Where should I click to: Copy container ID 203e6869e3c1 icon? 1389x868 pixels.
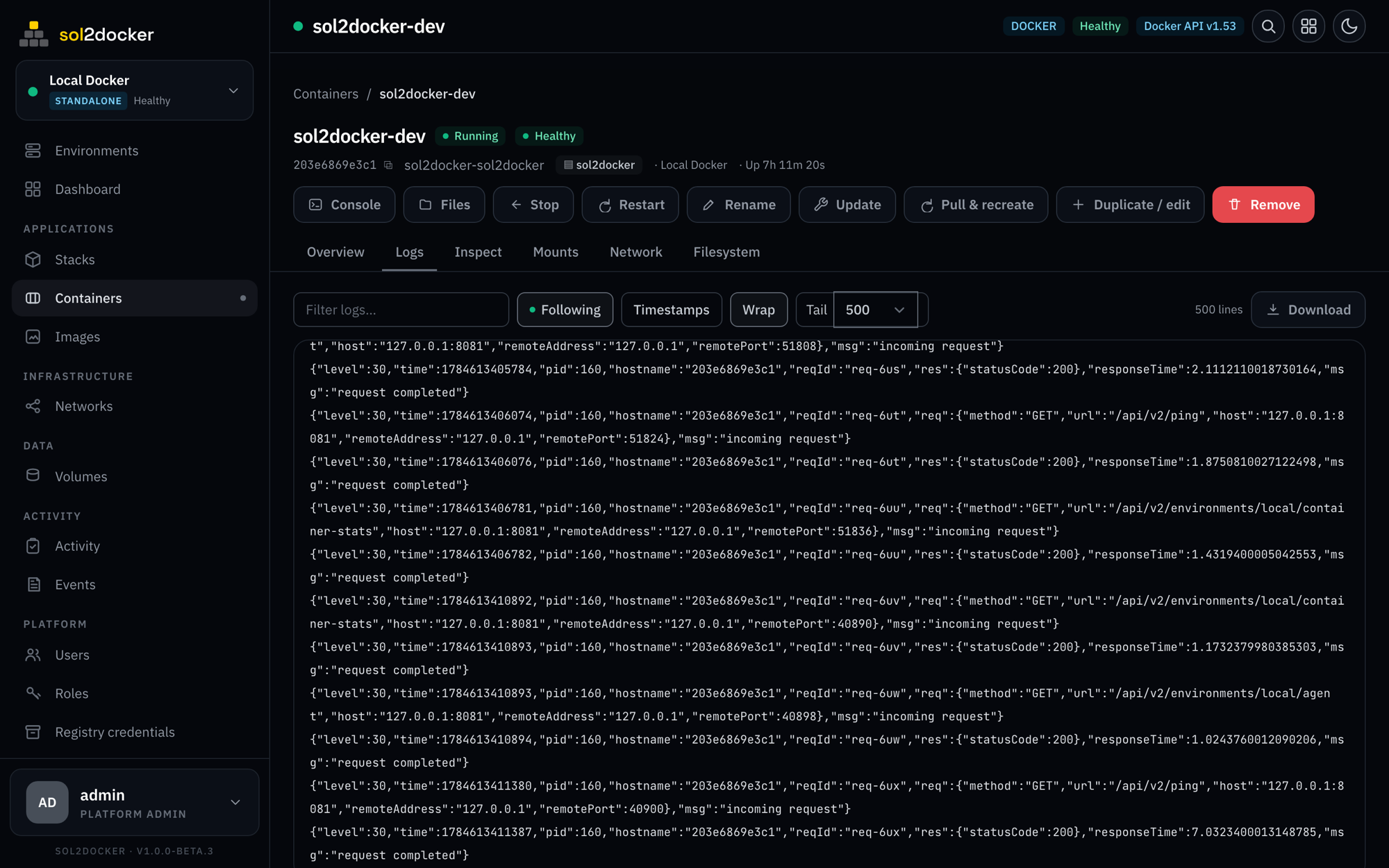click(x=388, y=165)
